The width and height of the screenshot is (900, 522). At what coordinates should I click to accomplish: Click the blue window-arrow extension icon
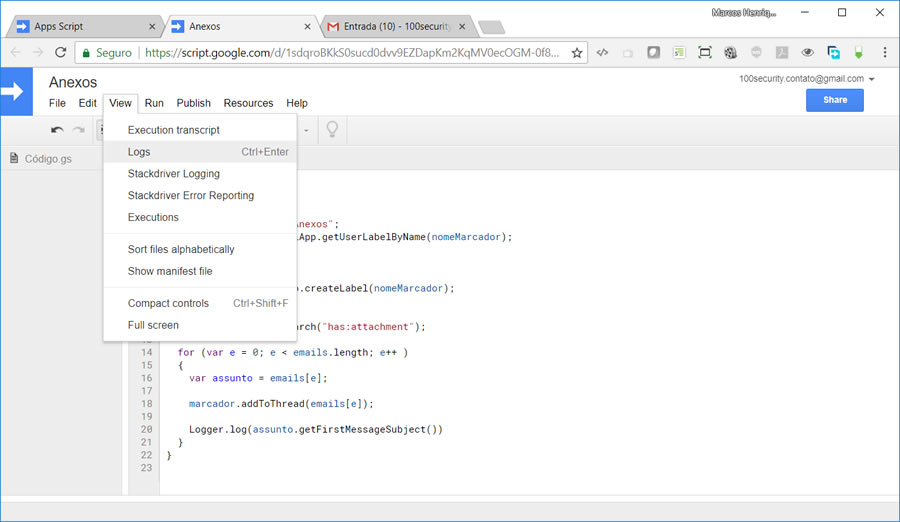pos(833,52)
